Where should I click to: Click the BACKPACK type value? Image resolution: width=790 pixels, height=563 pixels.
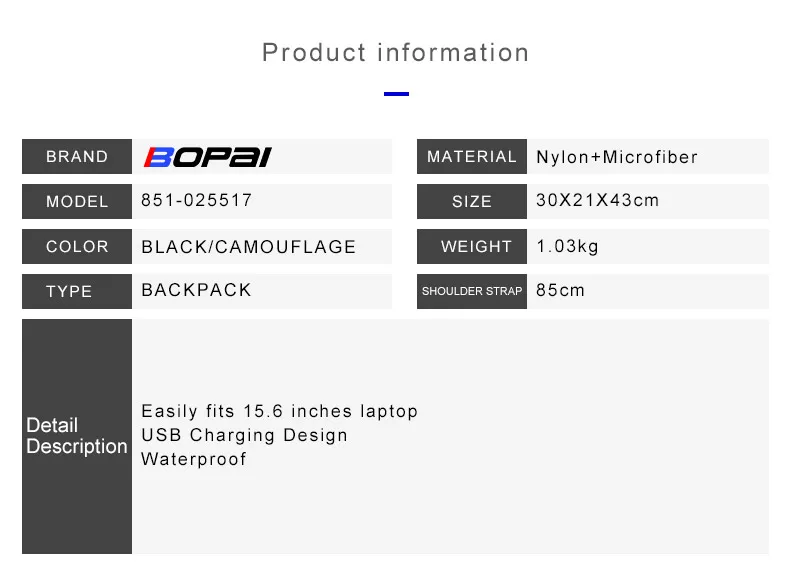point(196,290)
